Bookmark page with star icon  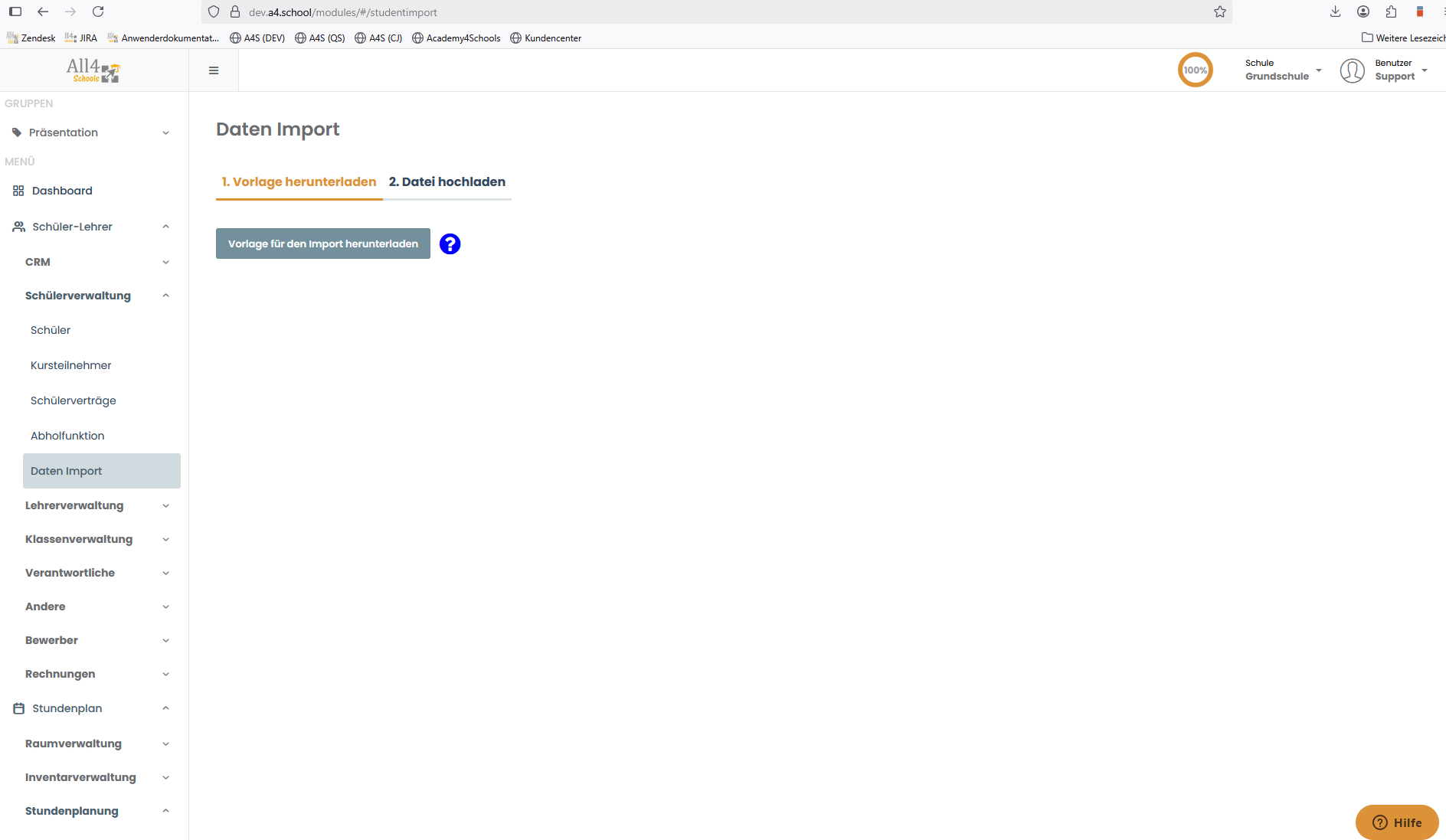click(1220, 11)
